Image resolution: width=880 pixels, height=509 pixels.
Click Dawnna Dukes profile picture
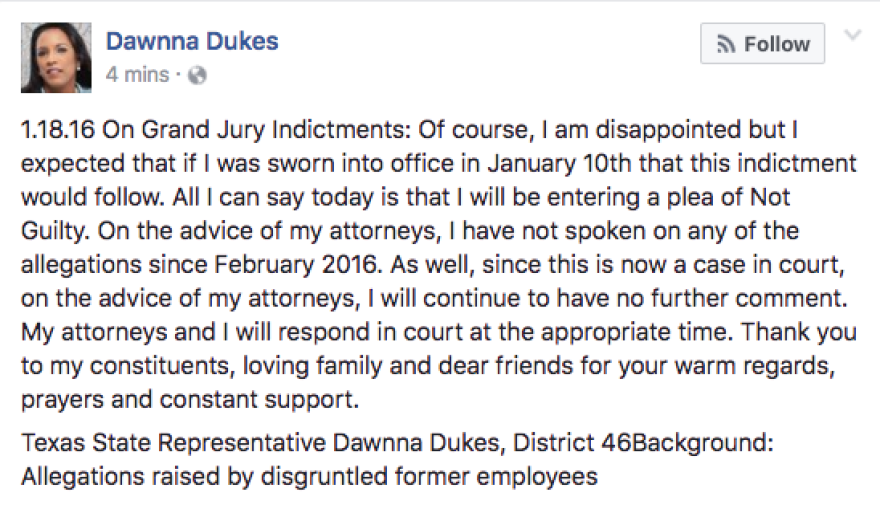56,58
